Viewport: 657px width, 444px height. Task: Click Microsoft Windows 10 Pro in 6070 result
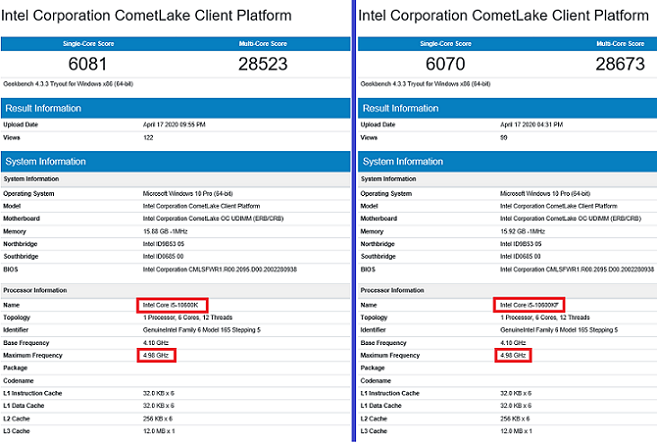point(545,194)
